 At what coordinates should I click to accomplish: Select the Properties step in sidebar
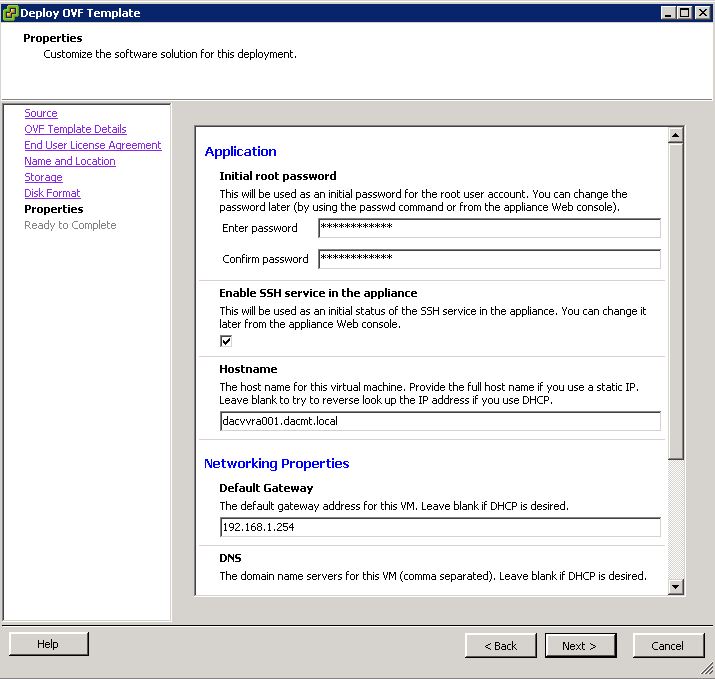pyautogui.click(x=54, y=209)
